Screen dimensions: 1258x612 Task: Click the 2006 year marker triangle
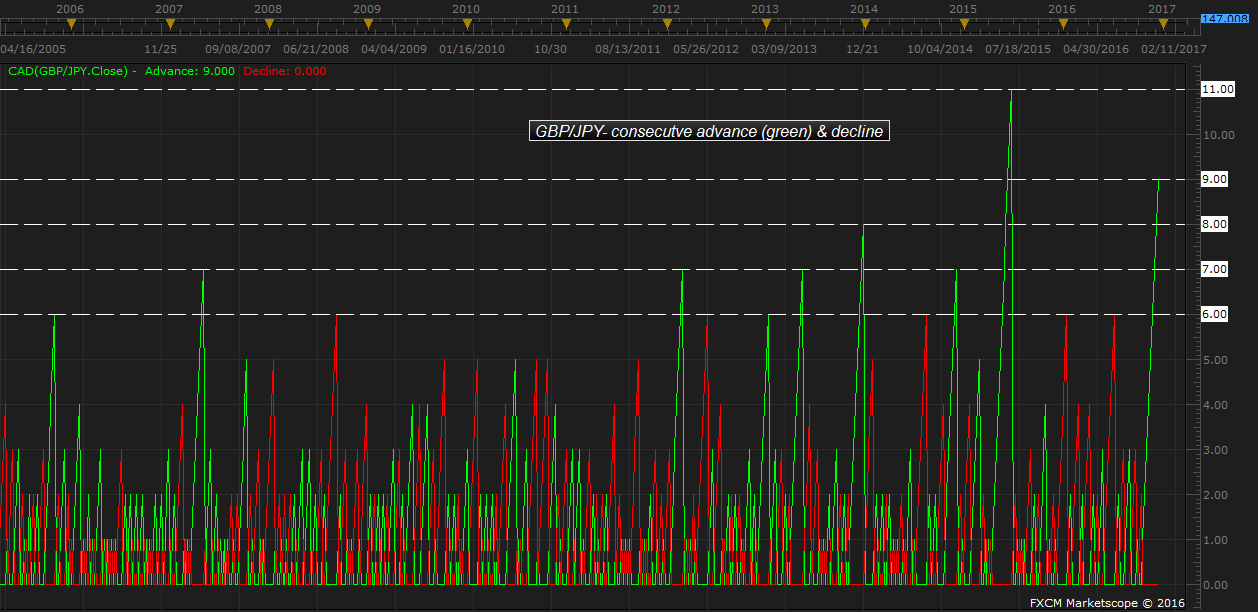pyautogui.click(x=70, y=24)
